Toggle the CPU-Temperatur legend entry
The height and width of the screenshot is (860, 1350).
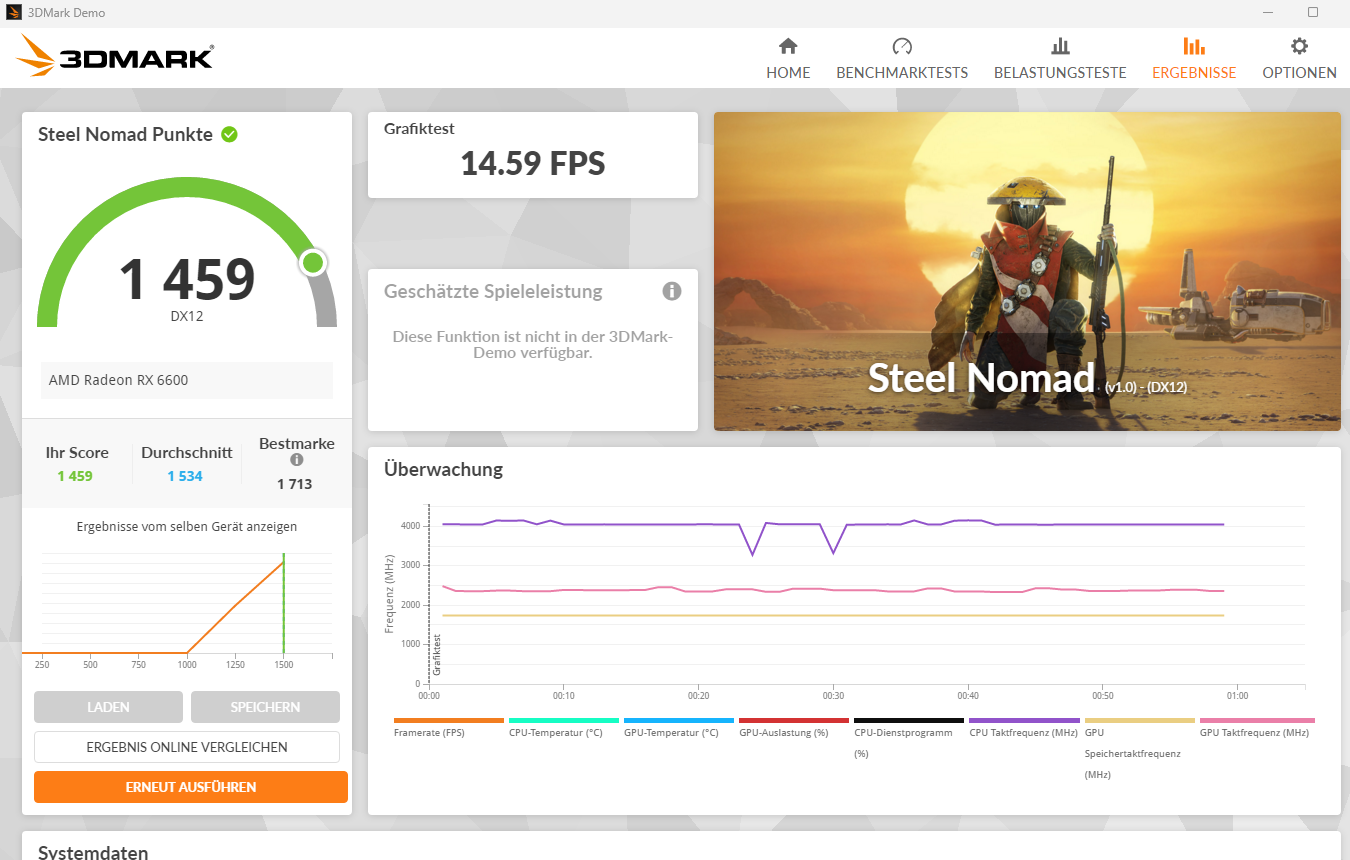[x=564, y=727]
